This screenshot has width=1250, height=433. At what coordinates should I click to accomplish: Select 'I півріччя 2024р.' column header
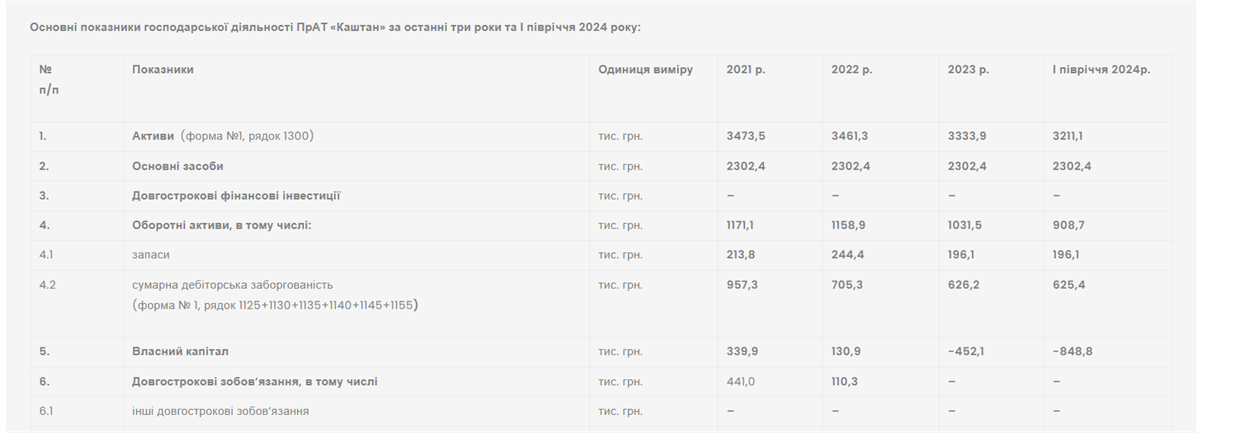(x=1101, y=69)
